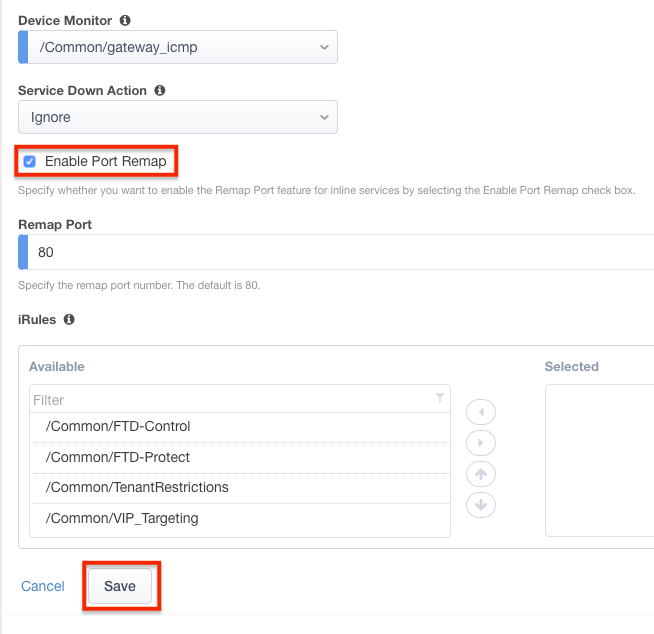Click the move-right arrow button for iRules
Image resolution: width=654 pixels, height=634 pixels.
[481, 443]
